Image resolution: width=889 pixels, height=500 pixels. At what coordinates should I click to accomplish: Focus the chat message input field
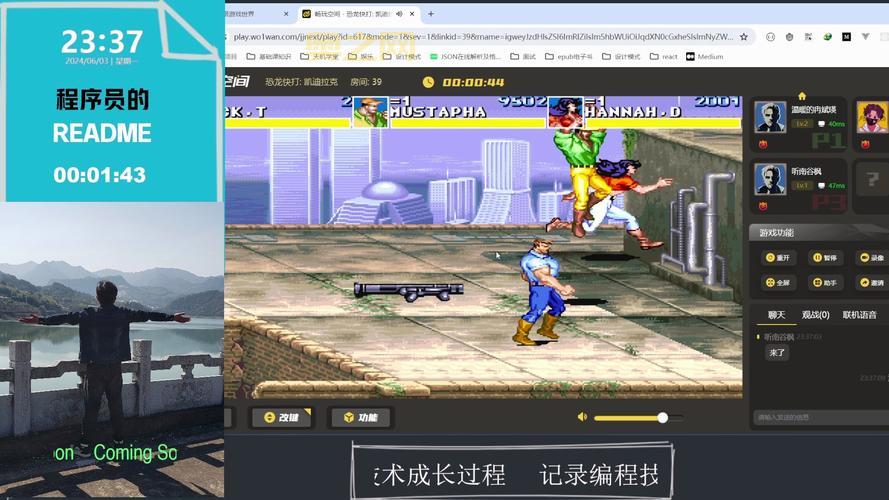click(x=821, y=417)
